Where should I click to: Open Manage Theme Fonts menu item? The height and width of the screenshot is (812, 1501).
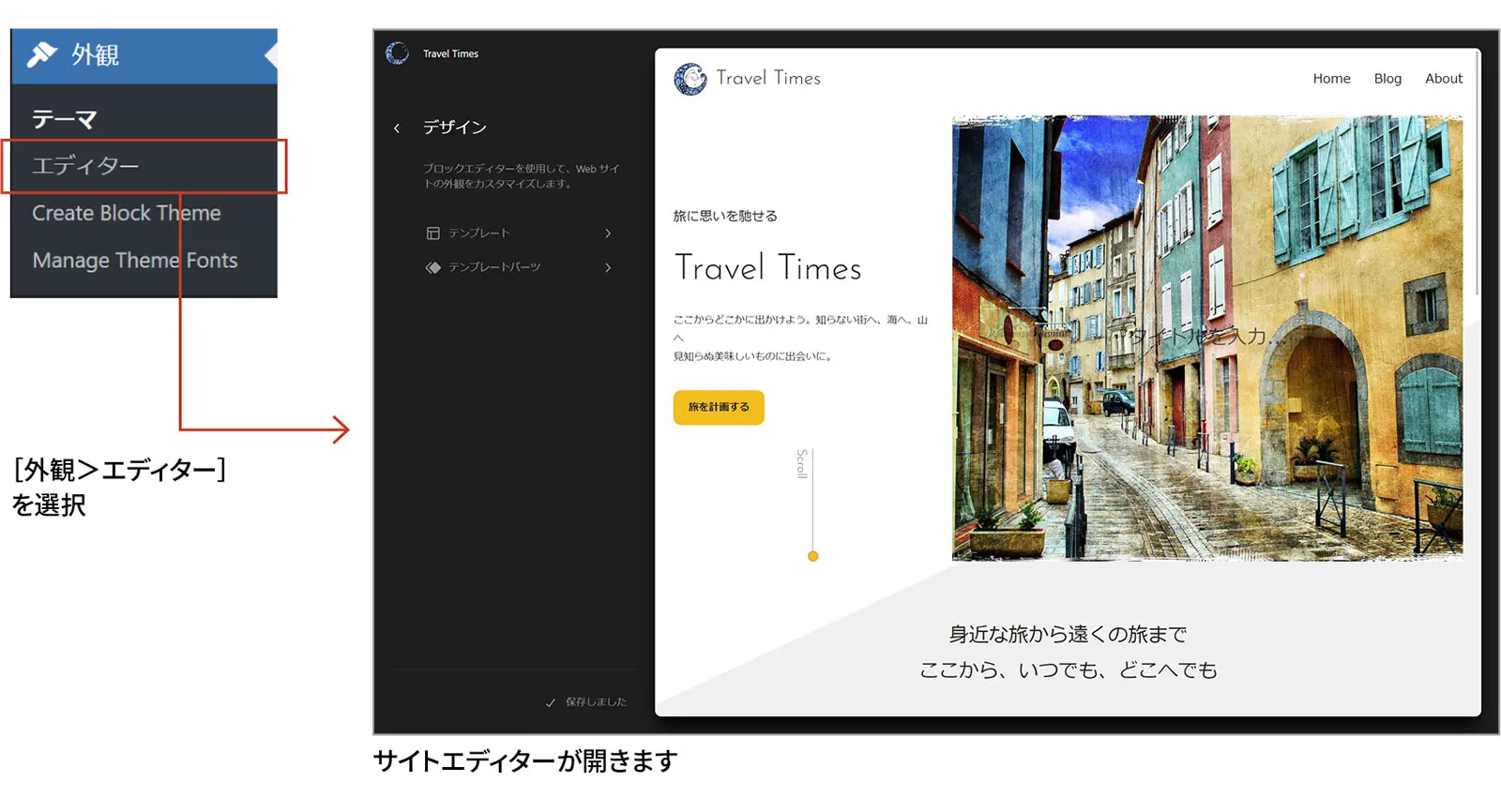coord(135,260)
